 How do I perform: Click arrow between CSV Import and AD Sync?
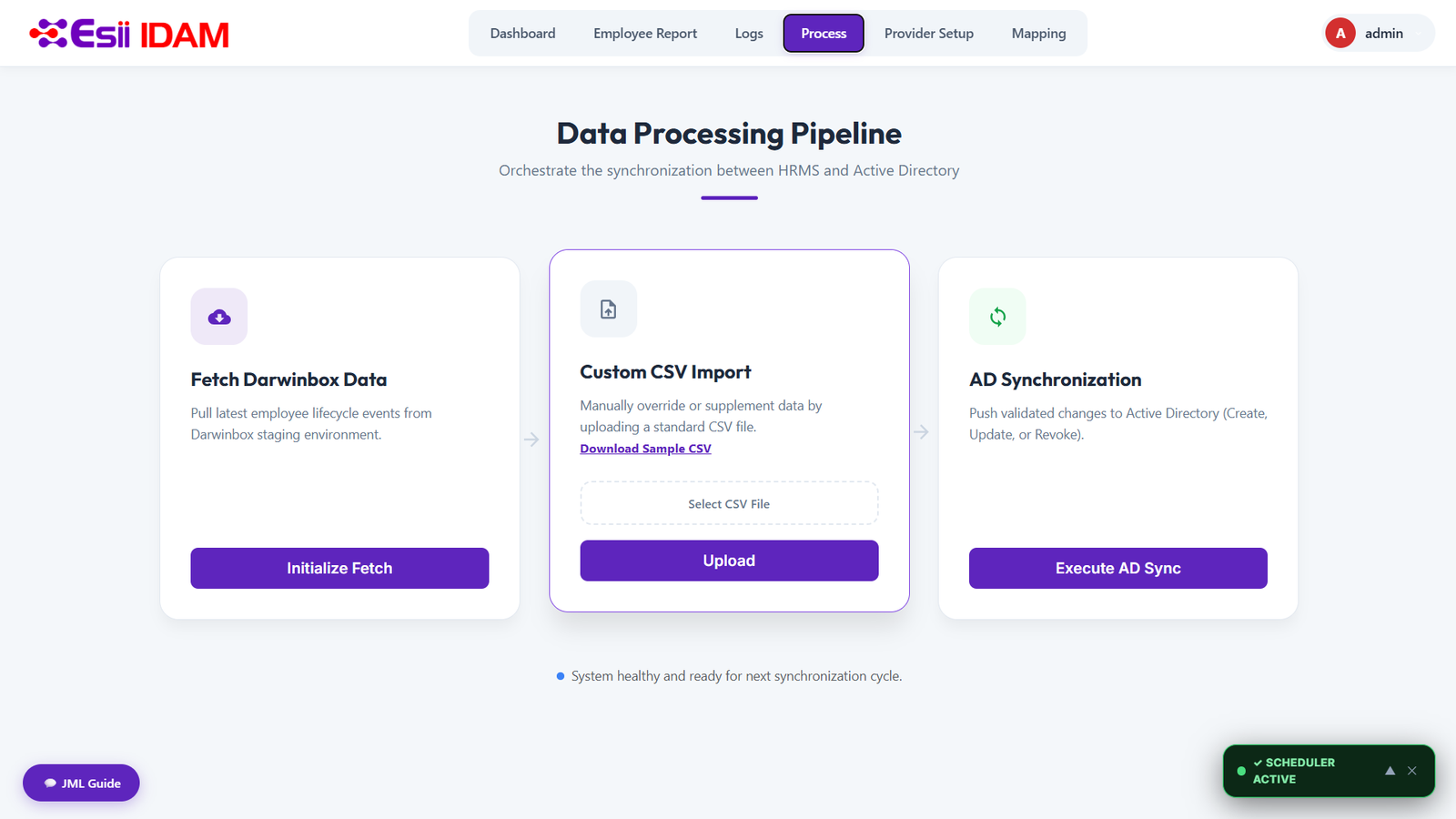(x=921, y=432)
